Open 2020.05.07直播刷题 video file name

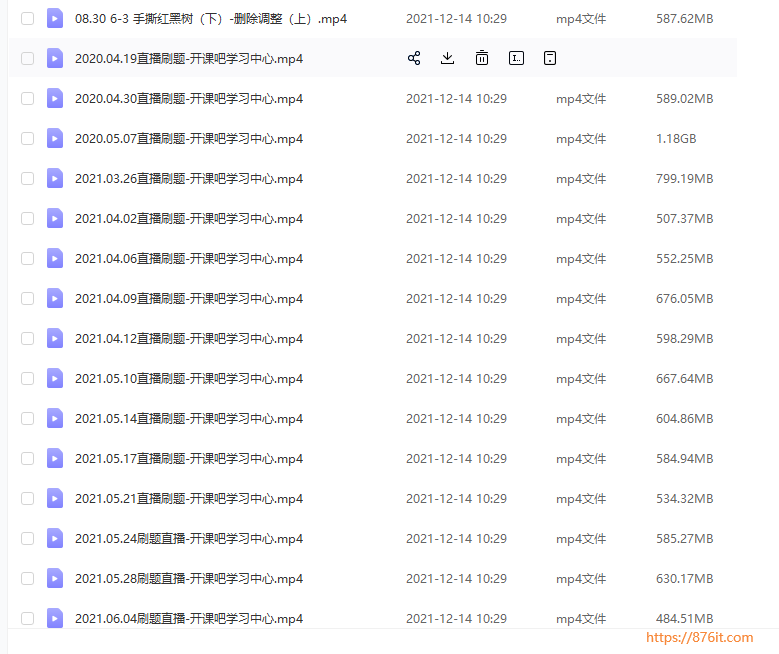click(189, 139)
